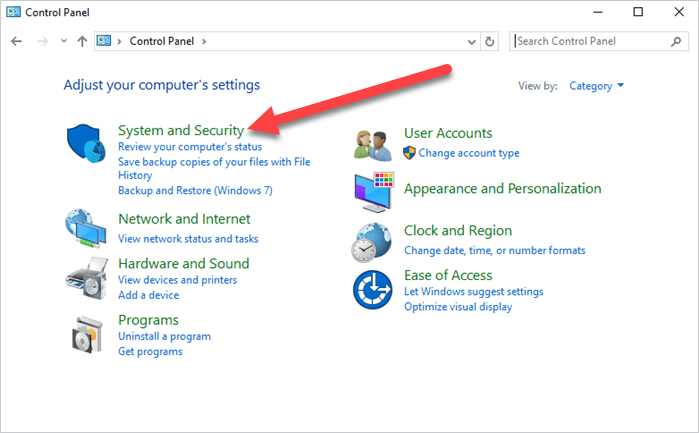The width and height of the screenshot is (699, 433).
Task: Open User Accounts category
Action: click(448, 133)
